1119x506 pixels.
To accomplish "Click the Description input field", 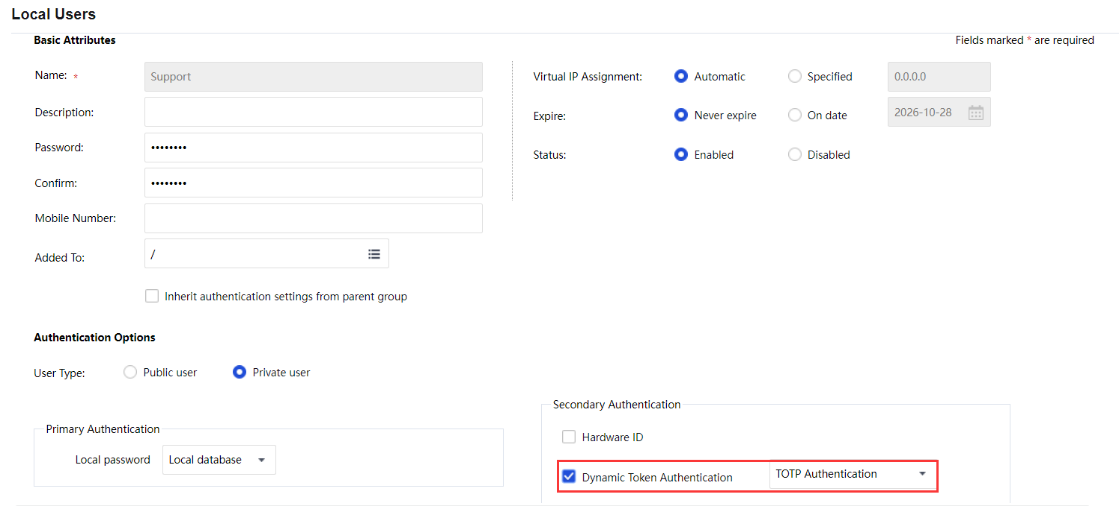I will click(x=313, y=112).
